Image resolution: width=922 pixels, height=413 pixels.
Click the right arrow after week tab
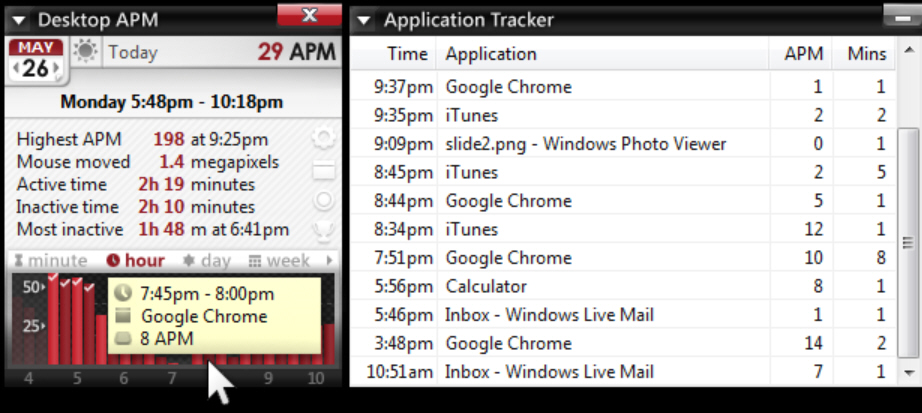pyautogui.click(x=329, y=260)
